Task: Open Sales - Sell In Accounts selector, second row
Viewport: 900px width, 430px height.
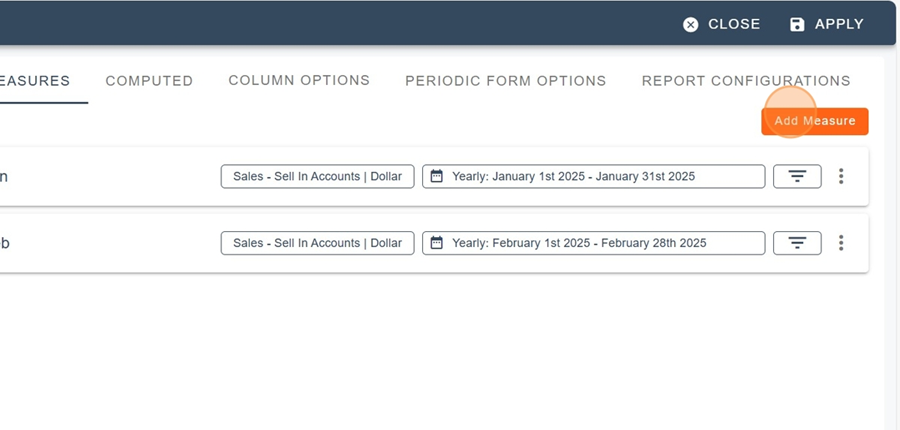Action: (317, 243)
